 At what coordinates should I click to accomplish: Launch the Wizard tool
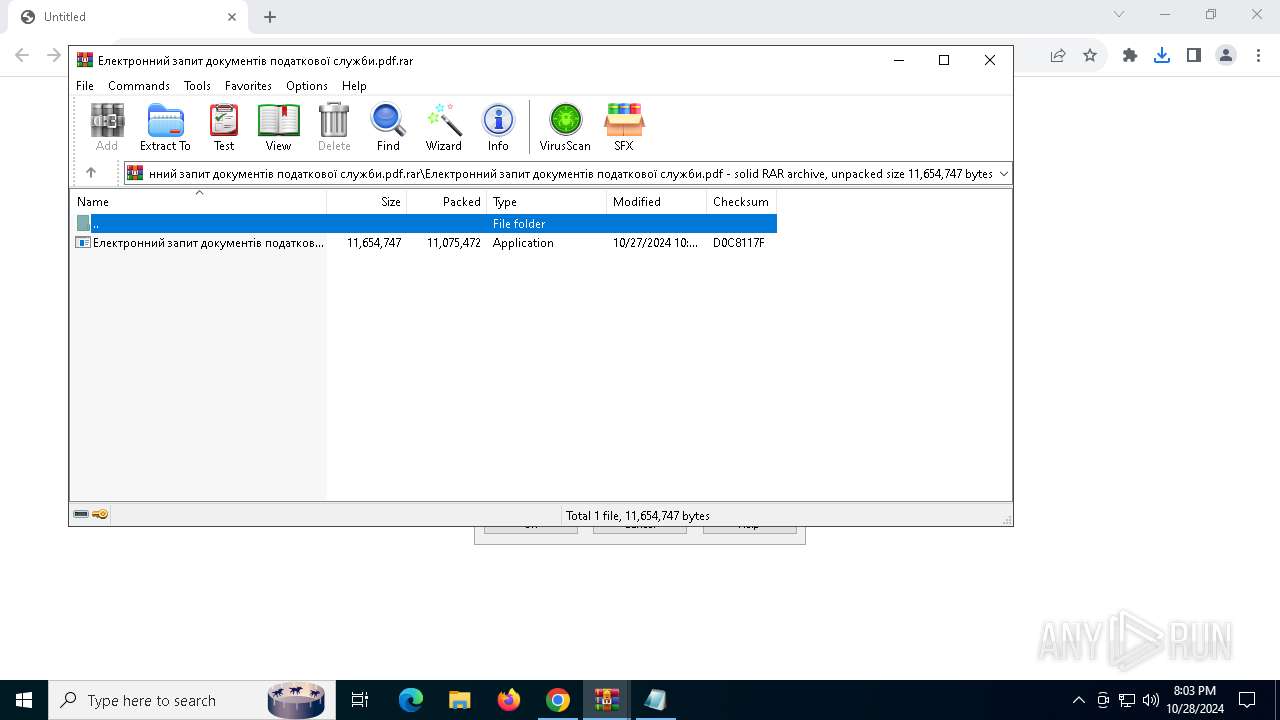pyautogui.click(x=443, y=127)
